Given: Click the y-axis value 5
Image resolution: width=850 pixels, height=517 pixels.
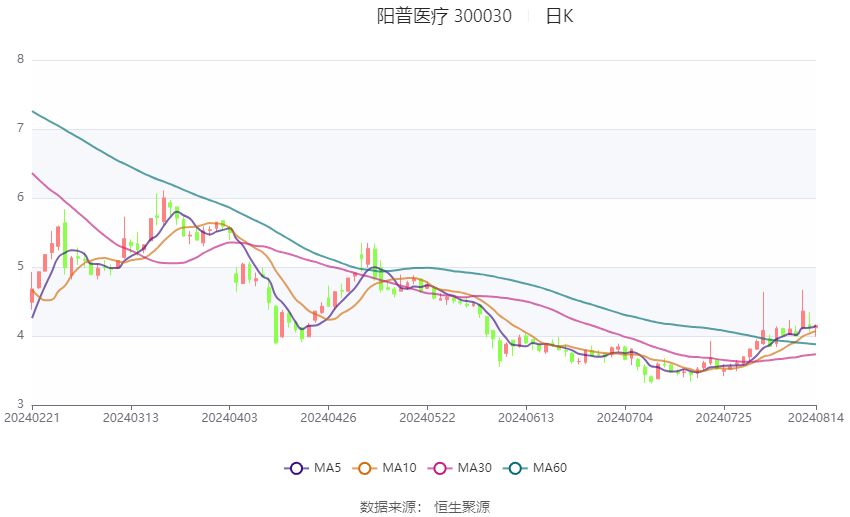Looking at the screenshot, I should [21, 266].
